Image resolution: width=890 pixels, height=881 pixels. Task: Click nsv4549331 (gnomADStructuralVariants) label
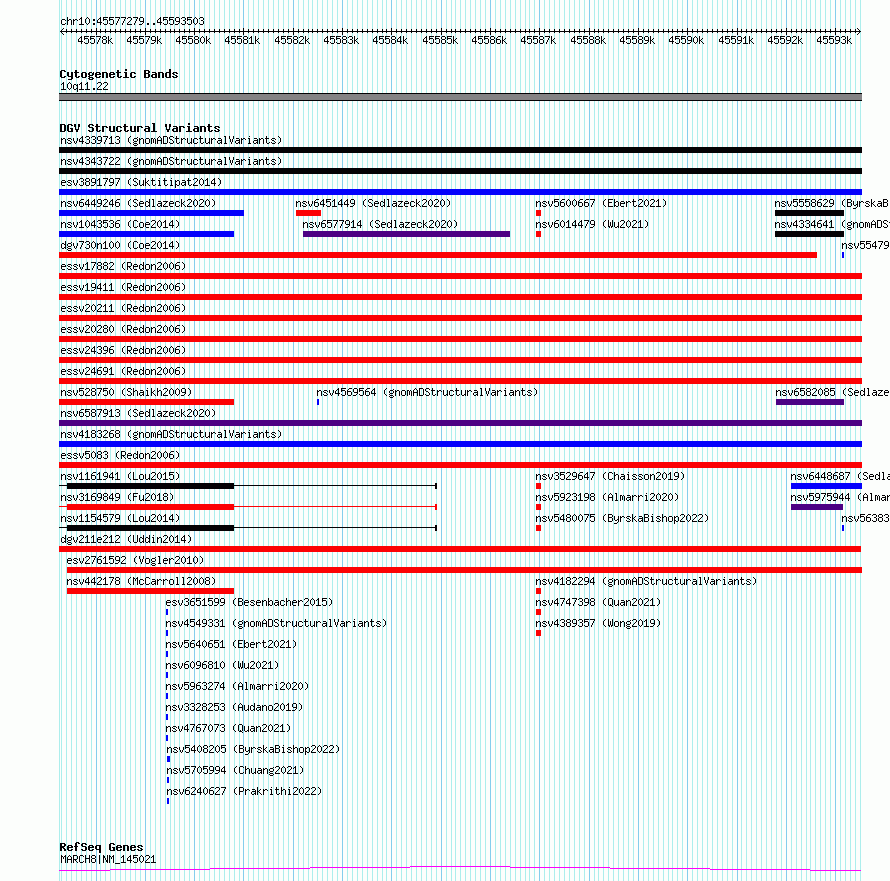[276, 623]
